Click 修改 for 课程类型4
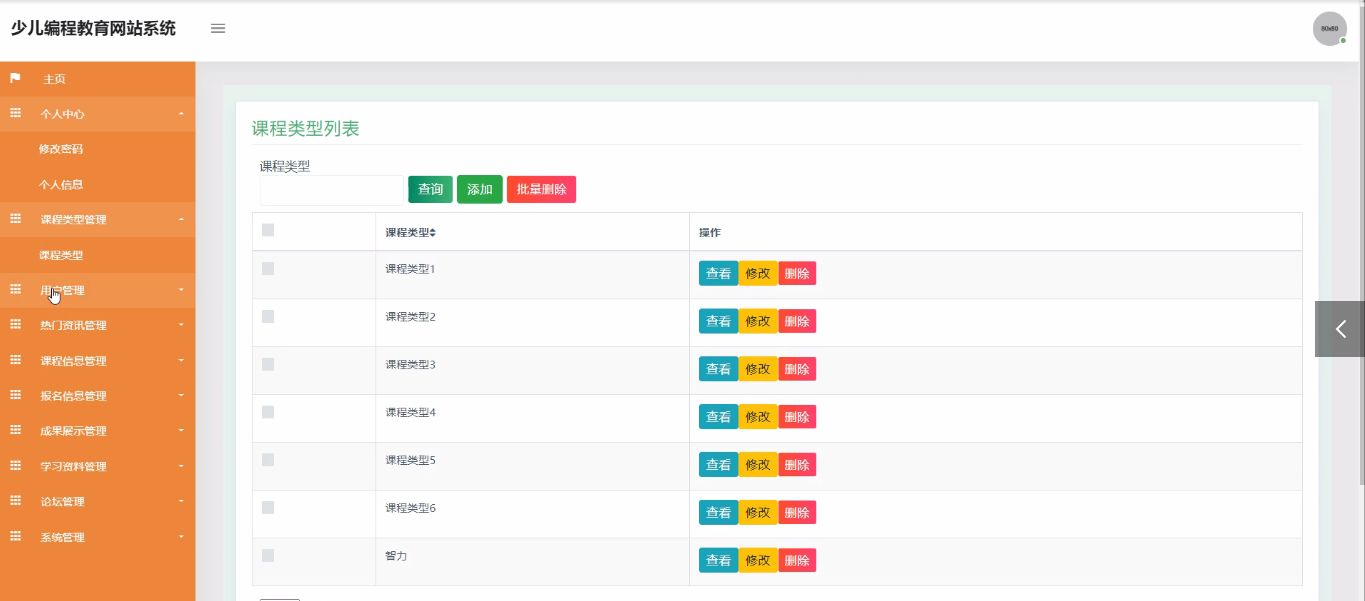 (x=758, y=417)
